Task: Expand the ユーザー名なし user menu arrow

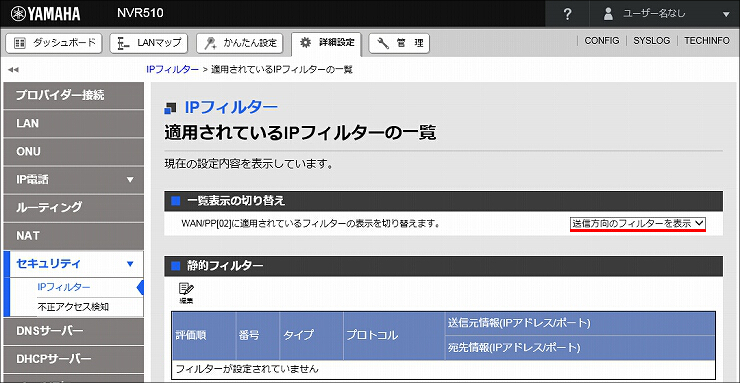Action: pyautogui.click(x=726, y=15)
